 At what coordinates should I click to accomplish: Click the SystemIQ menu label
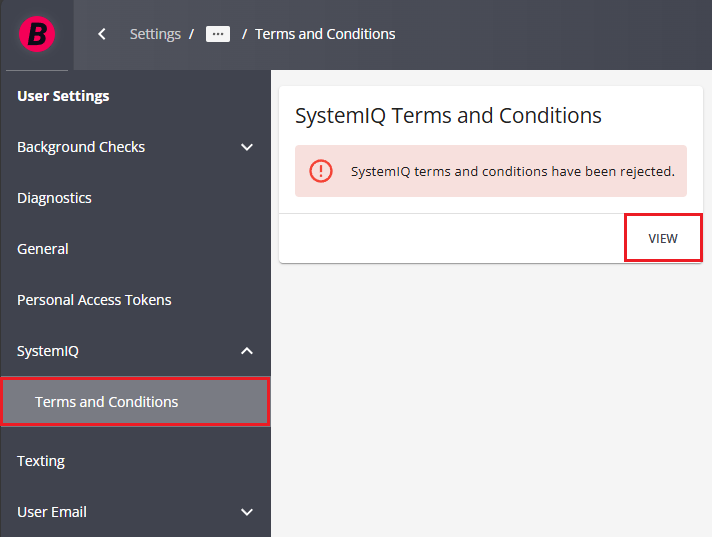pos(48,351)
